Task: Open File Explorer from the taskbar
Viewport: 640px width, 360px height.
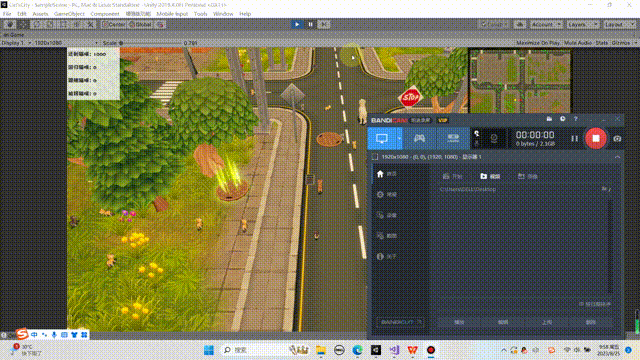Action: (x=321, y=350)
